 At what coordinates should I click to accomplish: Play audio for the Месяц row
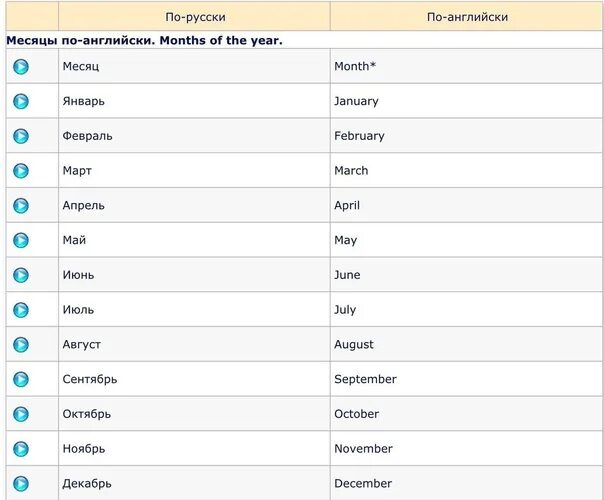click(x=21, y=67)
